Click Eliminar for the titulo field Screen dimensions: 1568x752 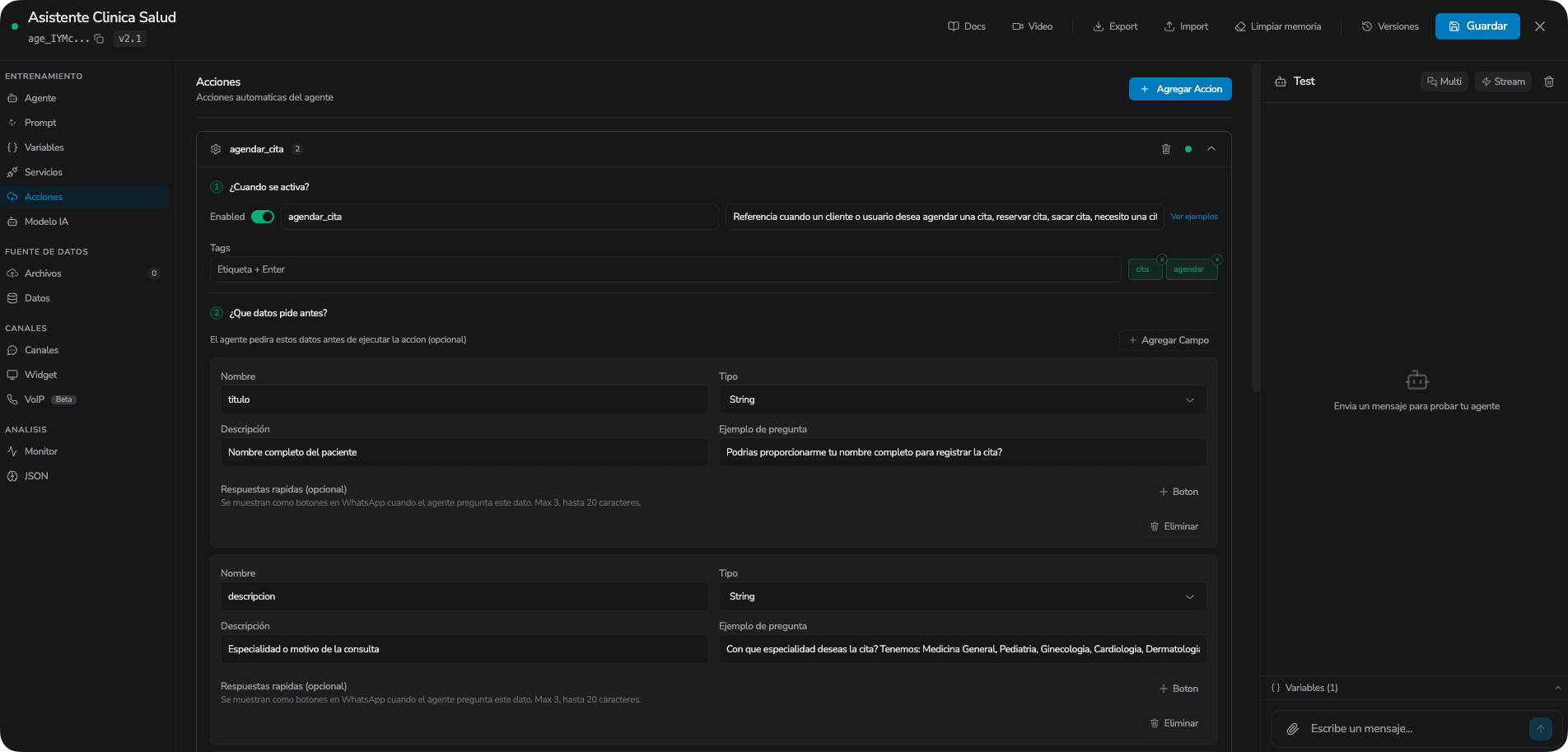1174,526
